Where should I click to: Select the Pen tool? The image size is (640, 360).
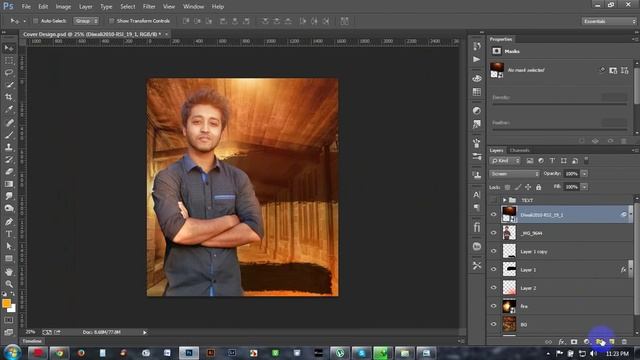click(x=9, y=222)
